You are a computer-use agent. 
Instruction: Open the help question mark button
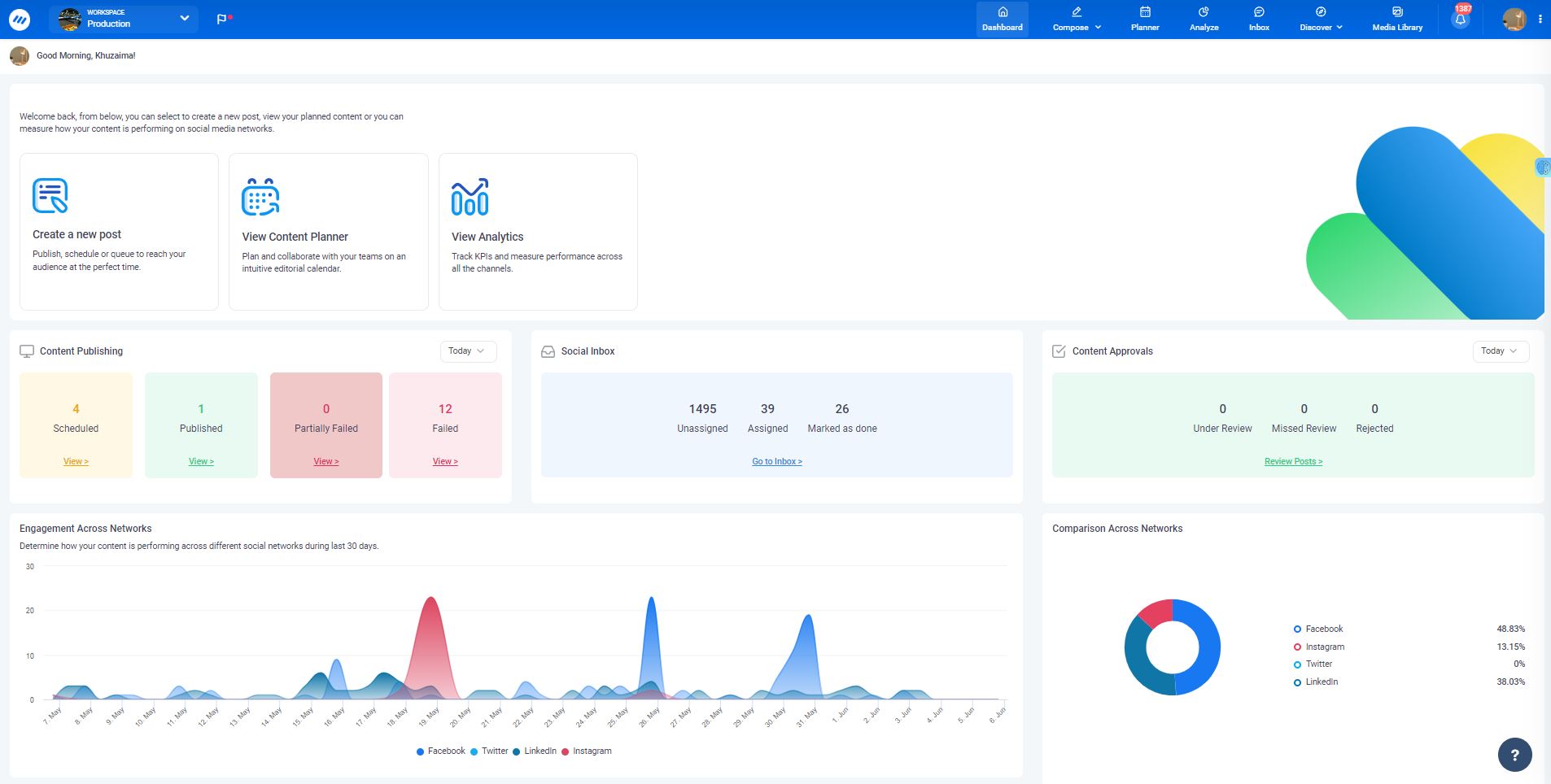click(1514, 755)
